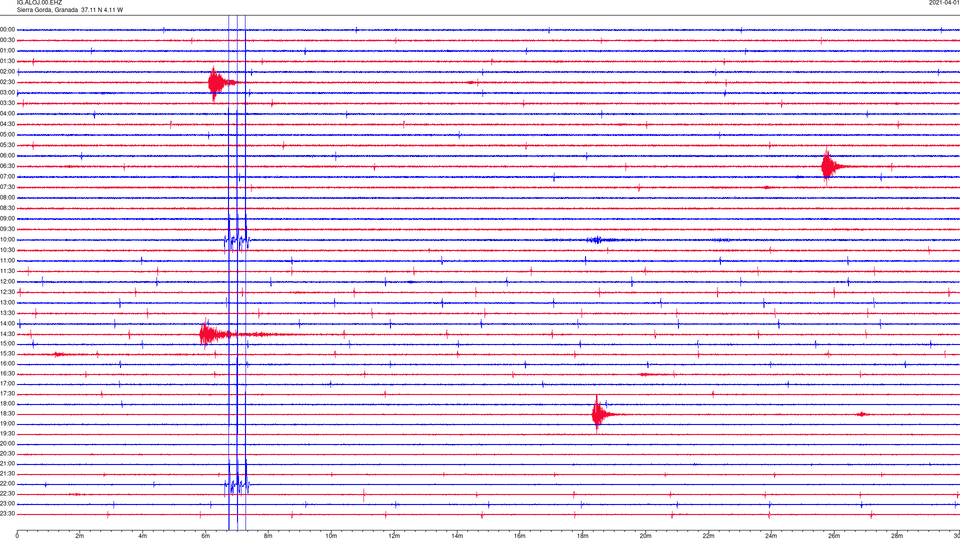Select the 03:30 trace time label
Viewport: 960px width, 540px height.
click(8, 103)
